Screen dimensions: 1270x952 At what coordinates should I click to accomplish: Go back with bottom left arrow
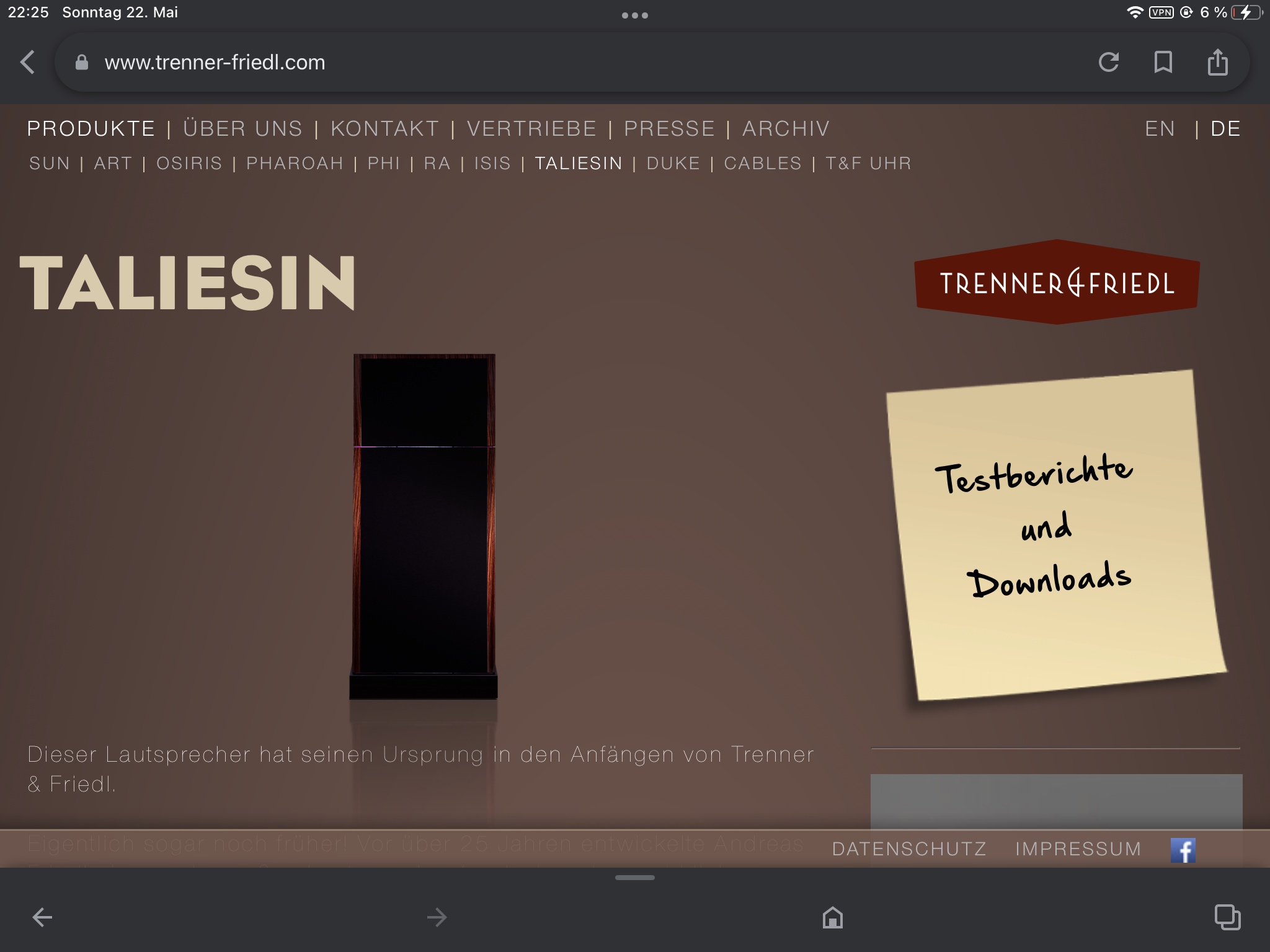point(42,917)
